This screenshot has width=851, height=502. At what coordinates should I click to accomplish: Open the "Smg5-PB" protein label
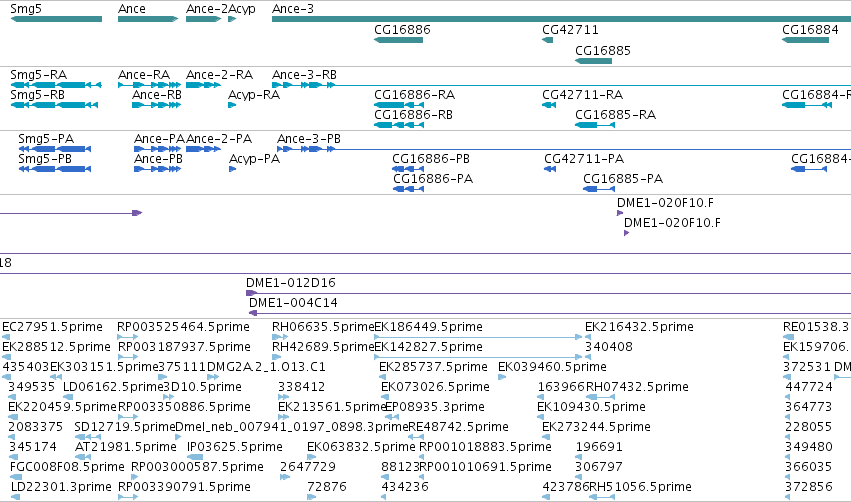click(x=45, y=158)
